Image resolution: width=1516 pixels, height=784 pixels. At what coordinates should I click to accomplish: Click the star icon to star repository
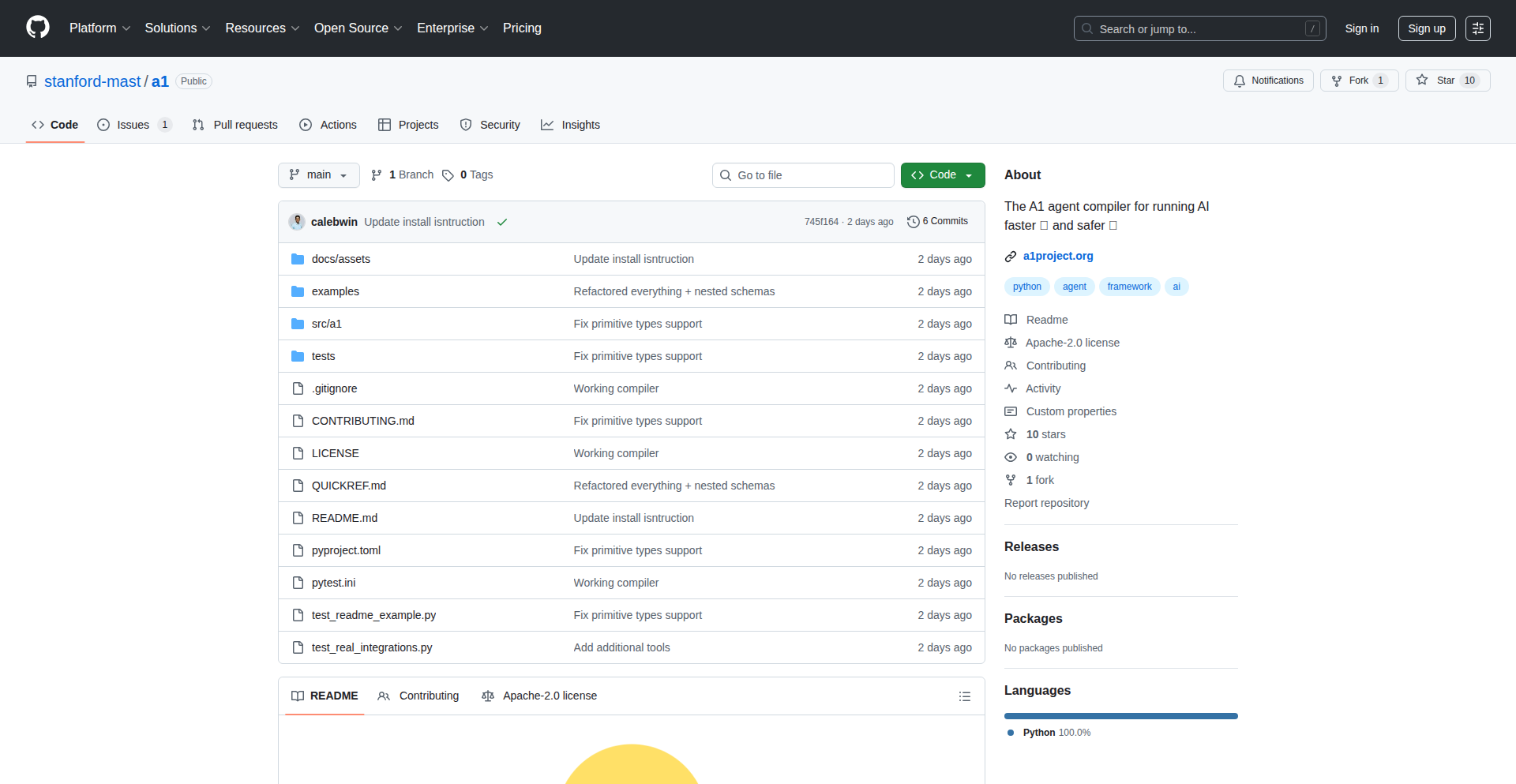coord(1422,81)
